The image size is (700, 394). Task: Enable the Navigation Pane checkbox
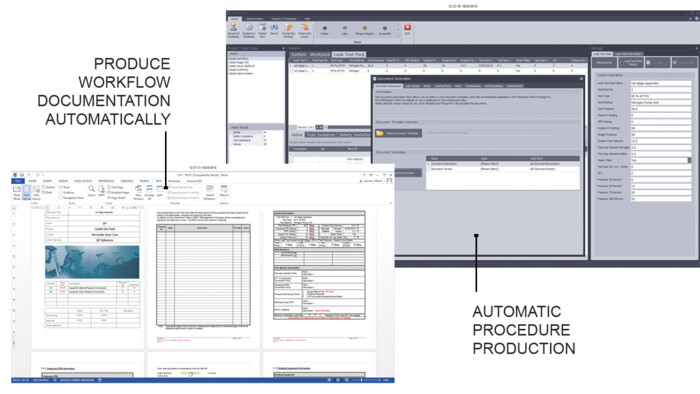click(61, 198)
